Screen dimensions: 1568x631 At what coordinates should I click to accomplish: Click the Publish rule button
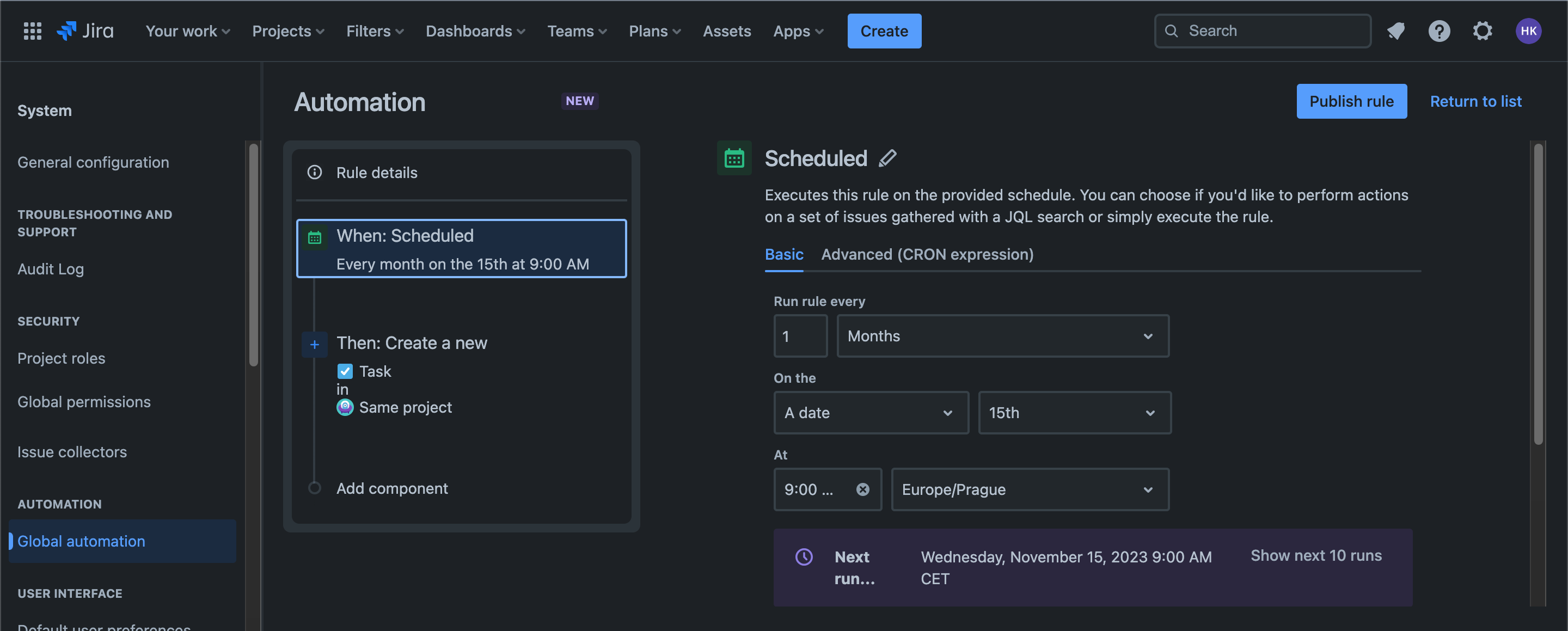1351,101
